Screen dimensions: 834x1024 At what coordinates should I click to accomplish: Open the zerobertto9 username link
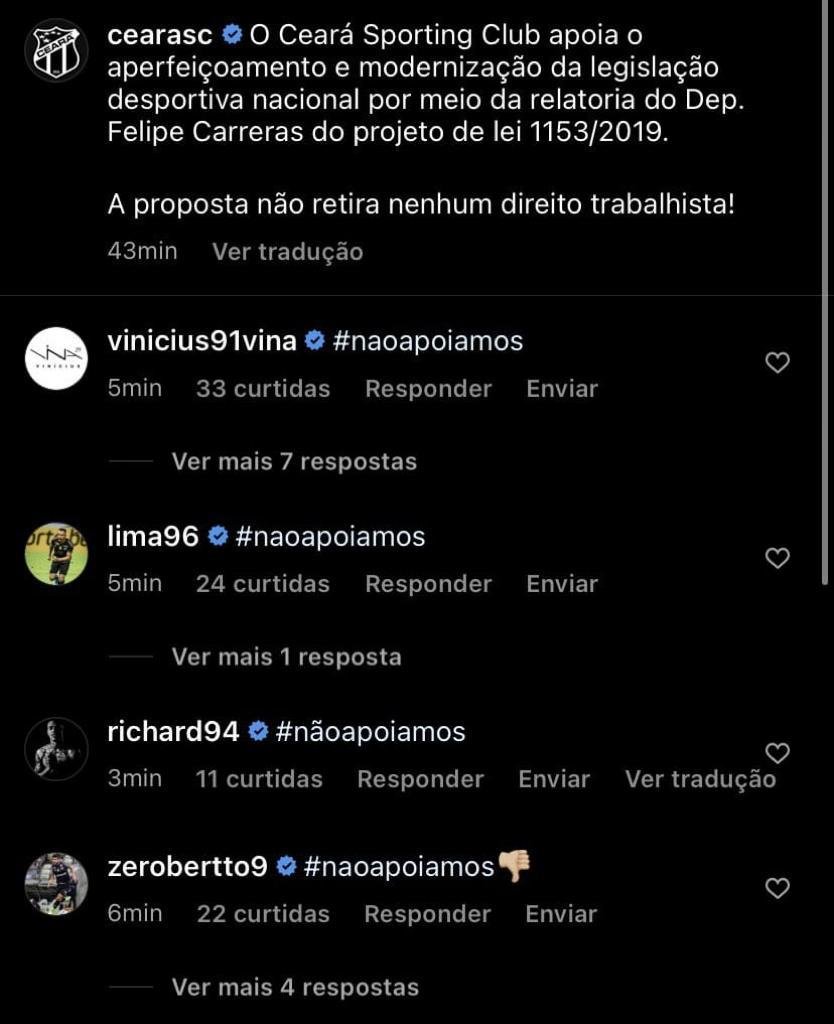[187, 866]
